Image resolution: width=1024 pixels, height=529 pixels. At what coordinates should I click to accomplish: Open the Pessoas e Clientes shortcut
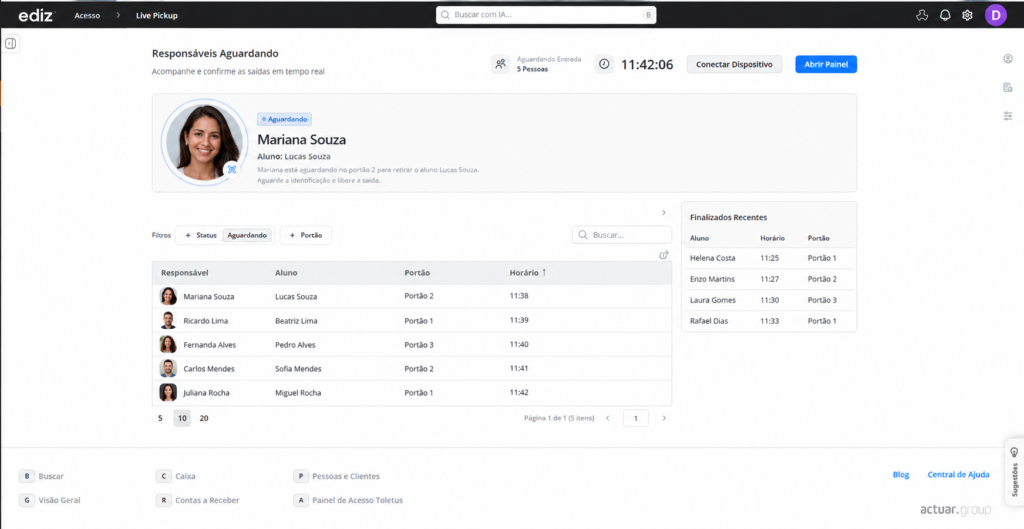point(336,476)
